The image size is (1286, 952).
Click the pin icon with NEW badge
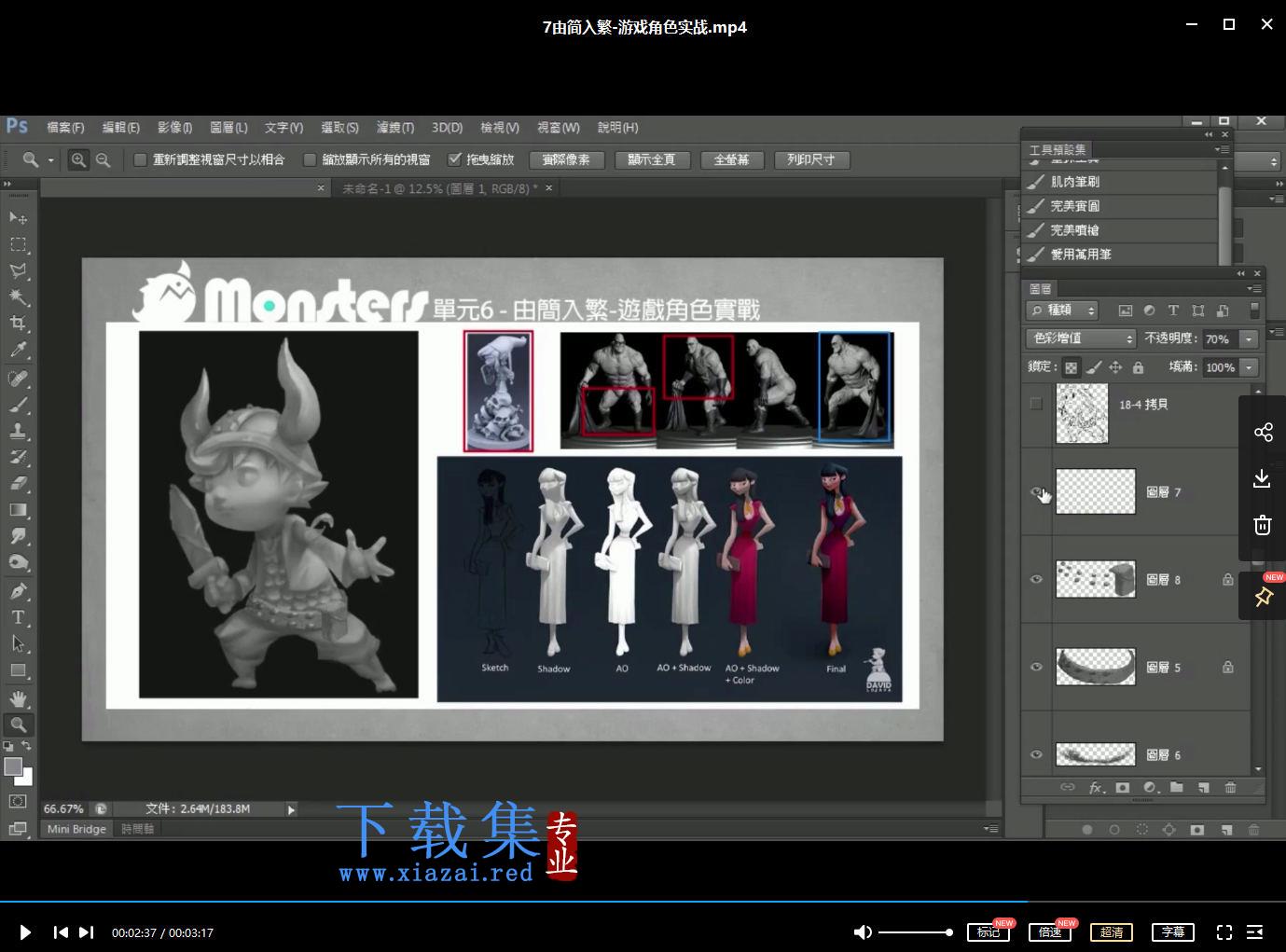point(1264,597)
